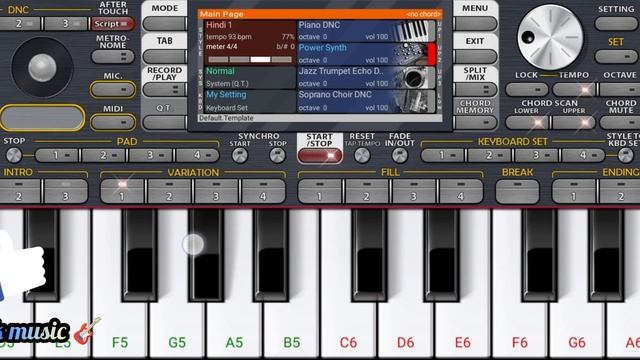The image size is (640, 360).
Task: Click the Q.T. button
Action: (164, 122)
